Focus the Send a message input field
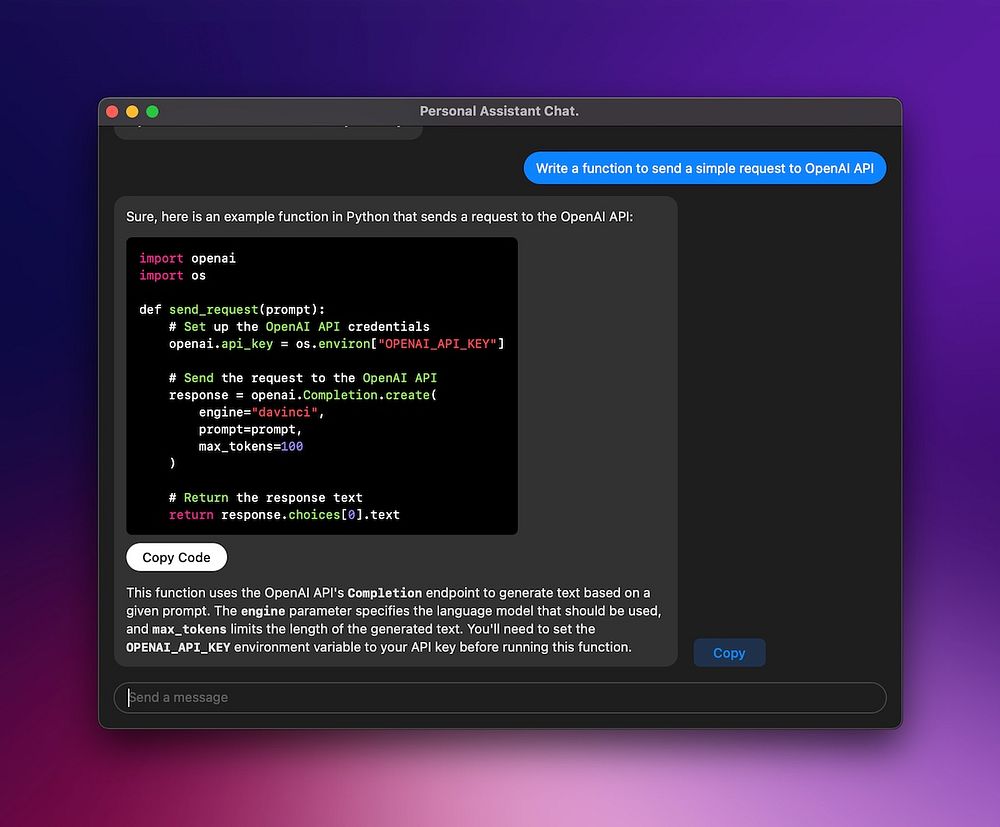The image size is (1000, 827). [500, 698]
